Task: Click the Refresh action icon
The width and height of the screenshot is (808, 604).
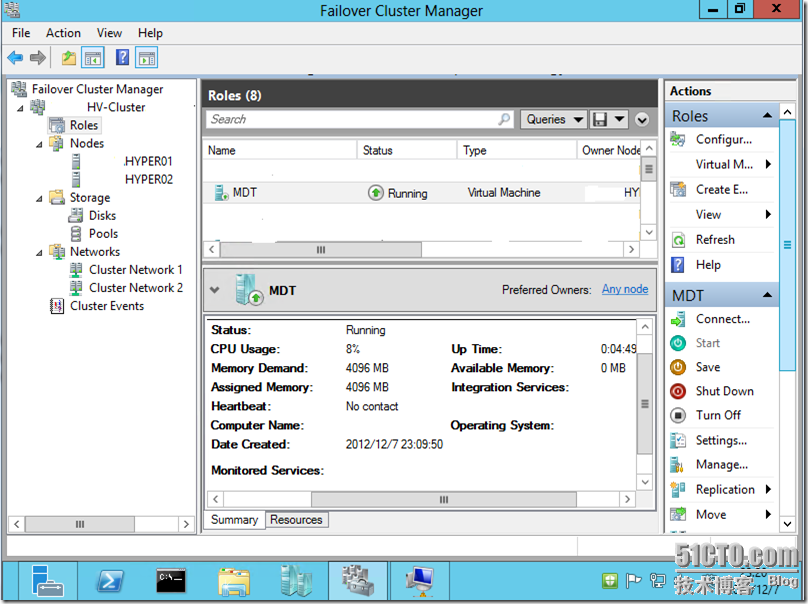Action: 678,240
